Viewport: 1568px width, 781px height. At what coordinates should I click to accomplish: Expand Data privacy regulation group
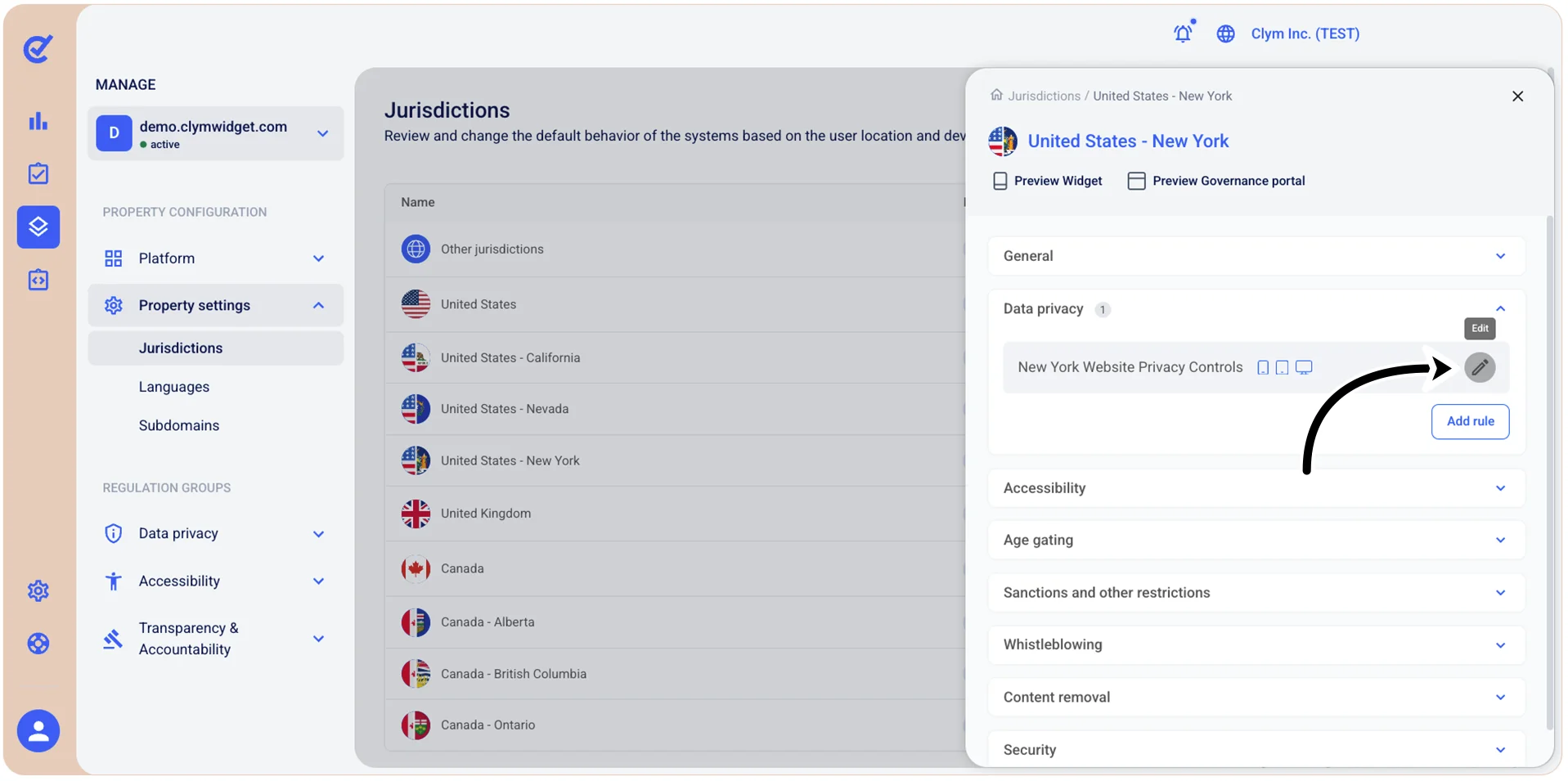pos(216,533)
